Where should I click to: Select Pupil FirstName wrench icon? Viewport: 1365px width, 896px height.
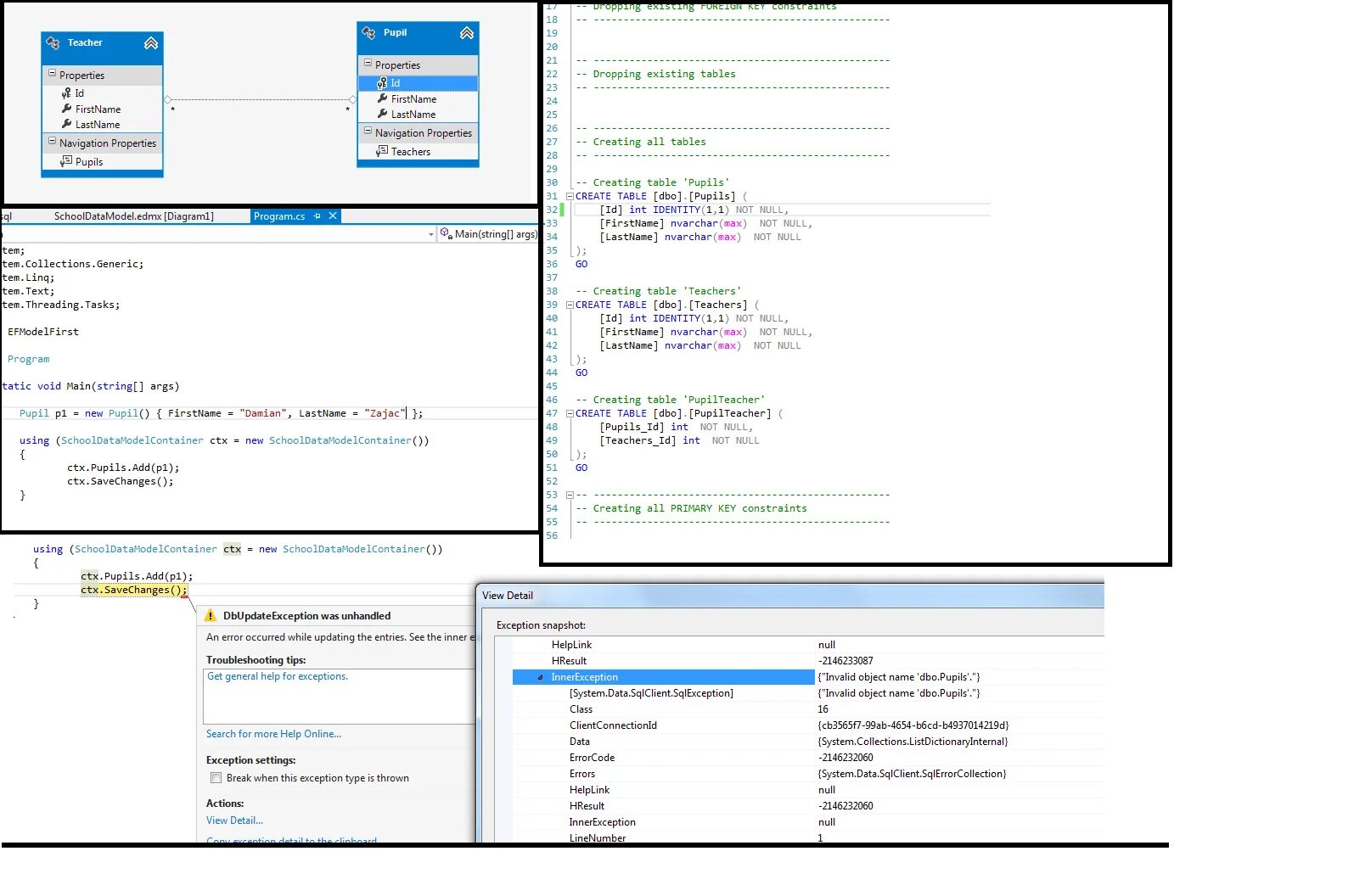click(x=382, y=98)
